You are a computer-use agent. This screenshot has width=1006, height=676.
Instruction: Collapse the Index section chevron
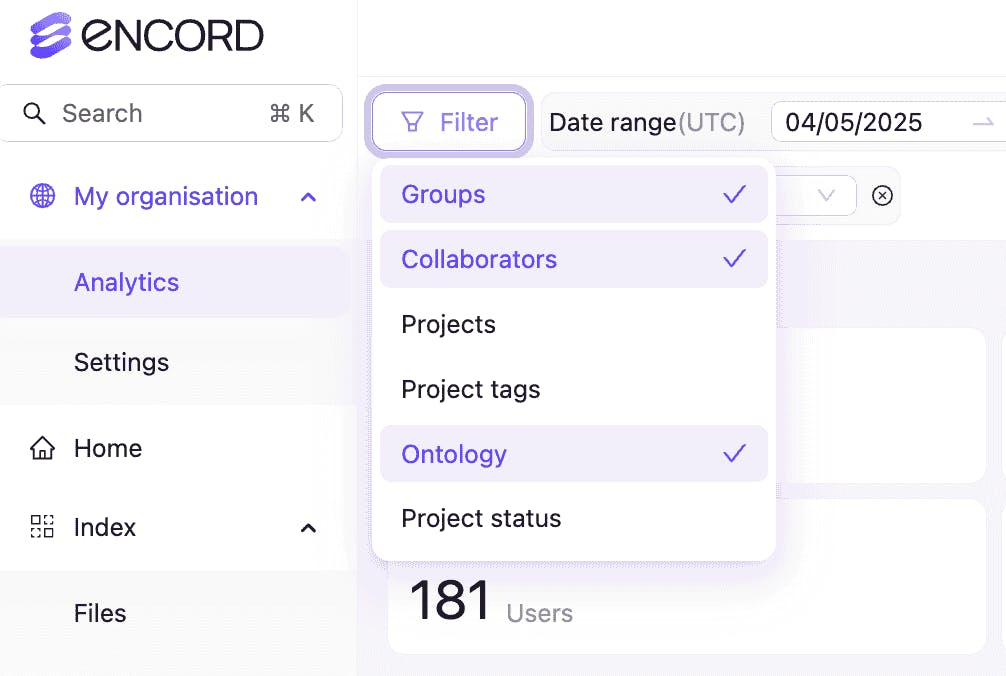pos(309,528)
